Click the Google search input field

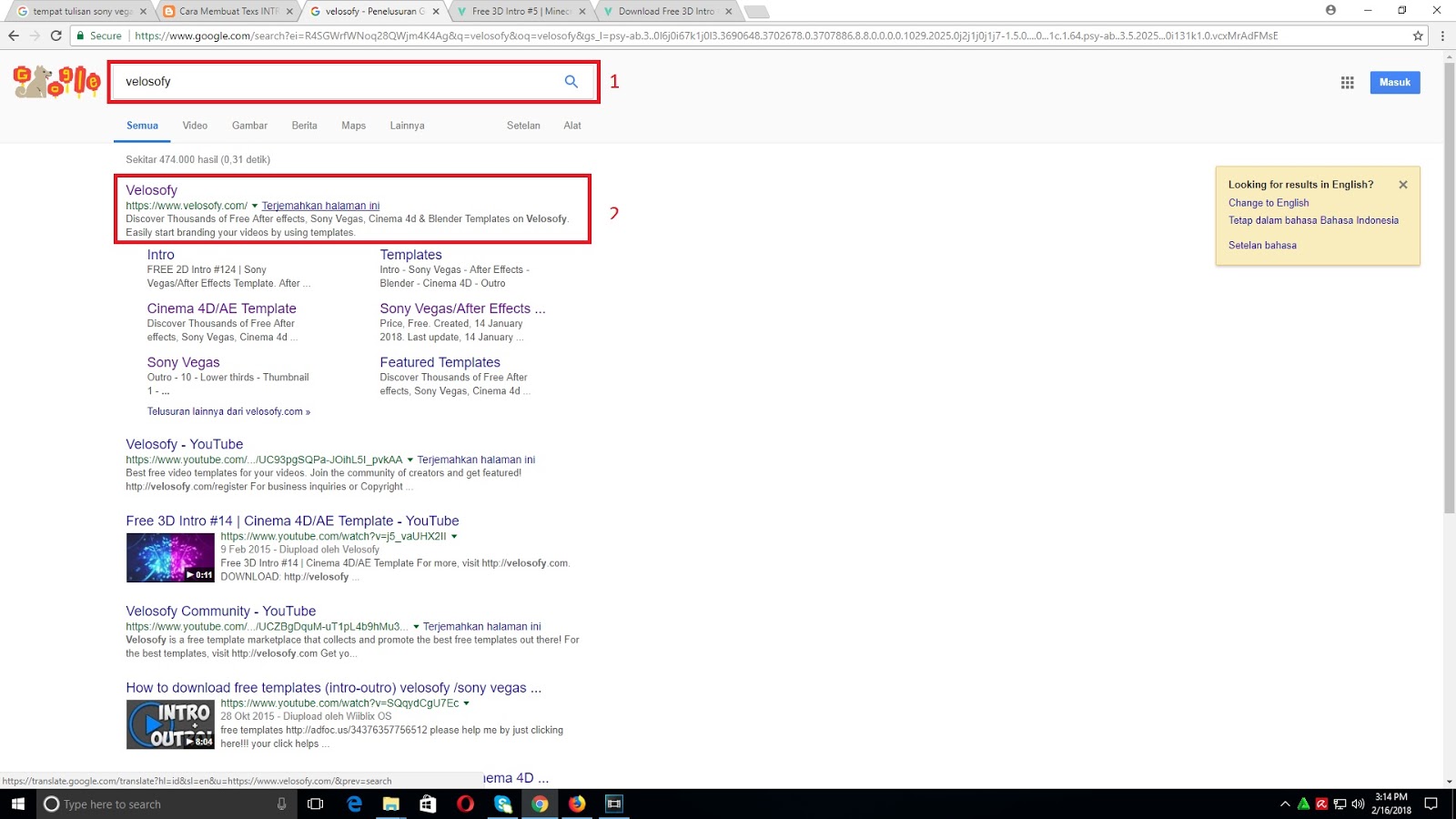coord(337,82)
